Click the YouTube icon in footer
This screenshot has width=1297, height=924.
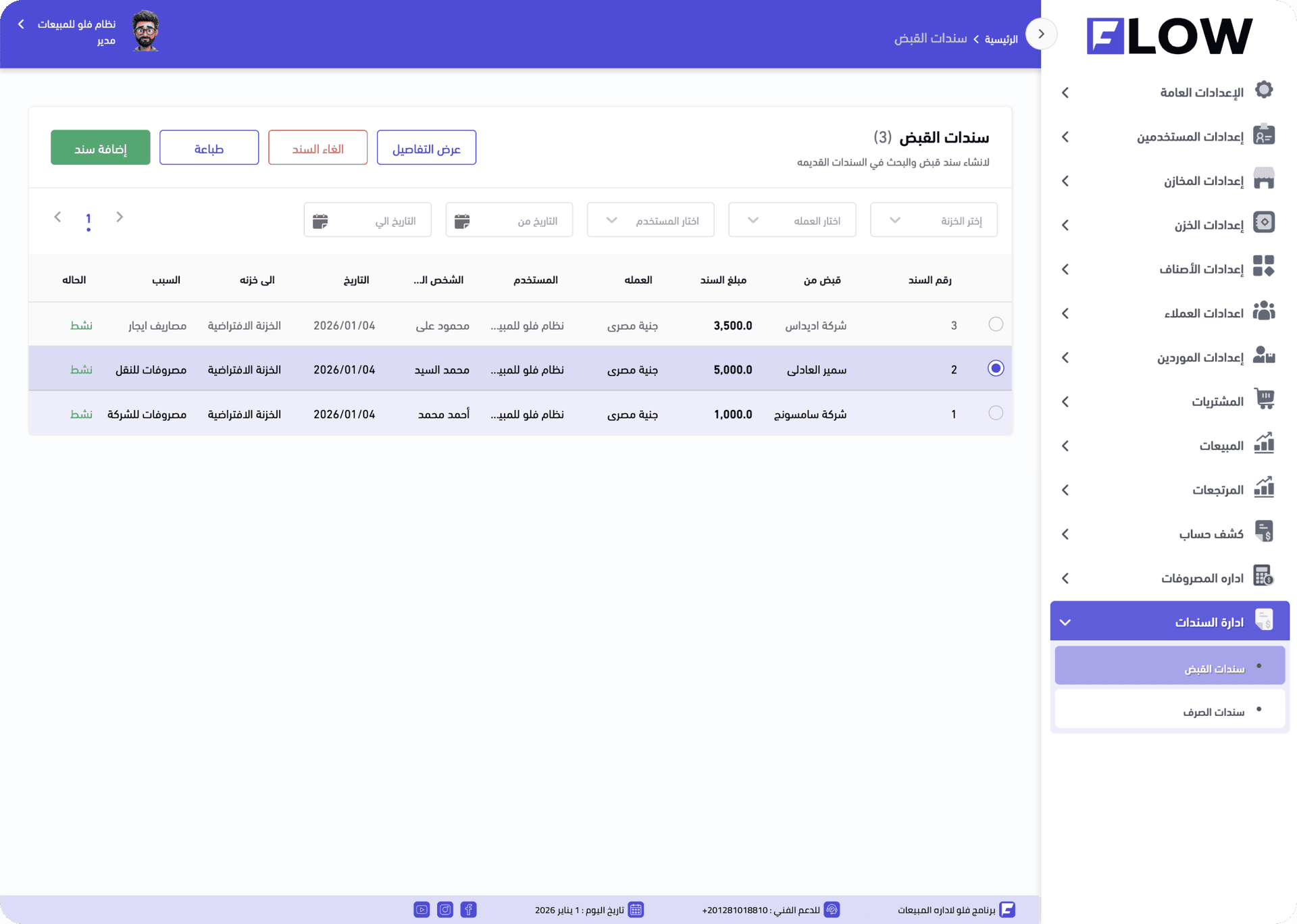pos(422,909)
